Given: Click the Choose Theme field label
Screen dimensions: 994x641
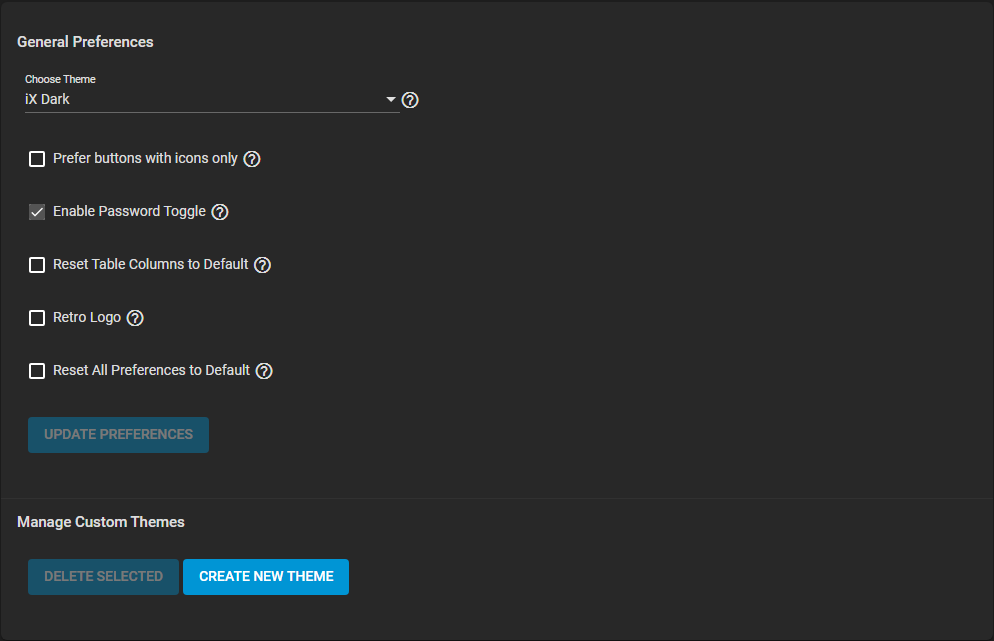Looking at the screenshot, I should coord(60,79).
